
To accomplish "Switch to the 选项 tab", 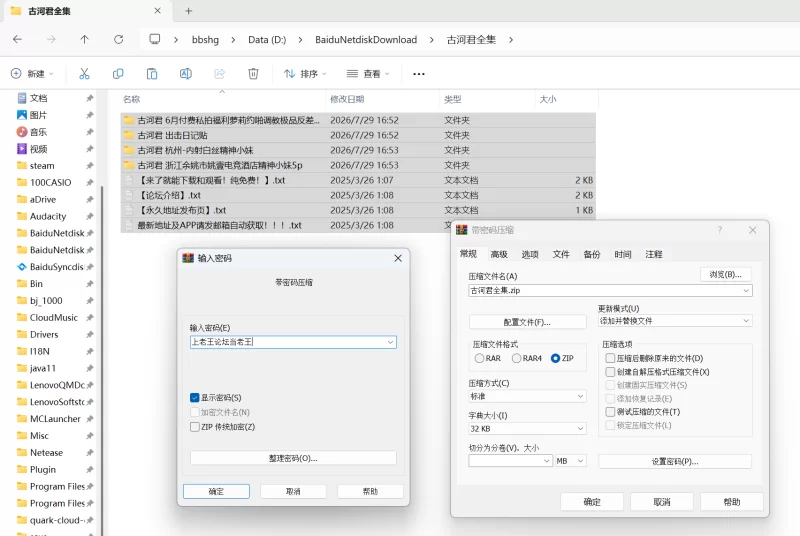I will click(x=530, y=254).
